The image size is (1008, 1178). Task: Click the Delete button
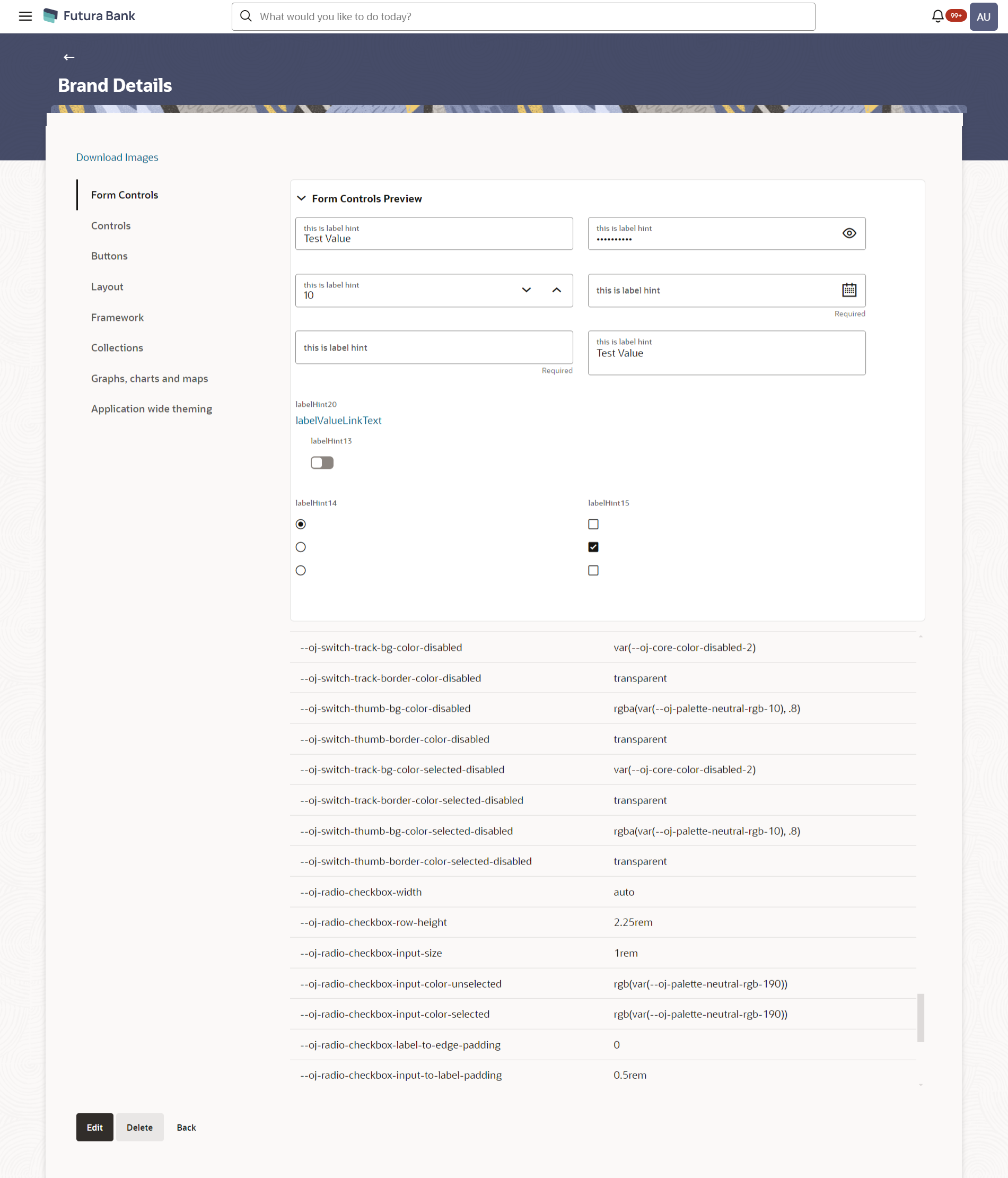140,1127
